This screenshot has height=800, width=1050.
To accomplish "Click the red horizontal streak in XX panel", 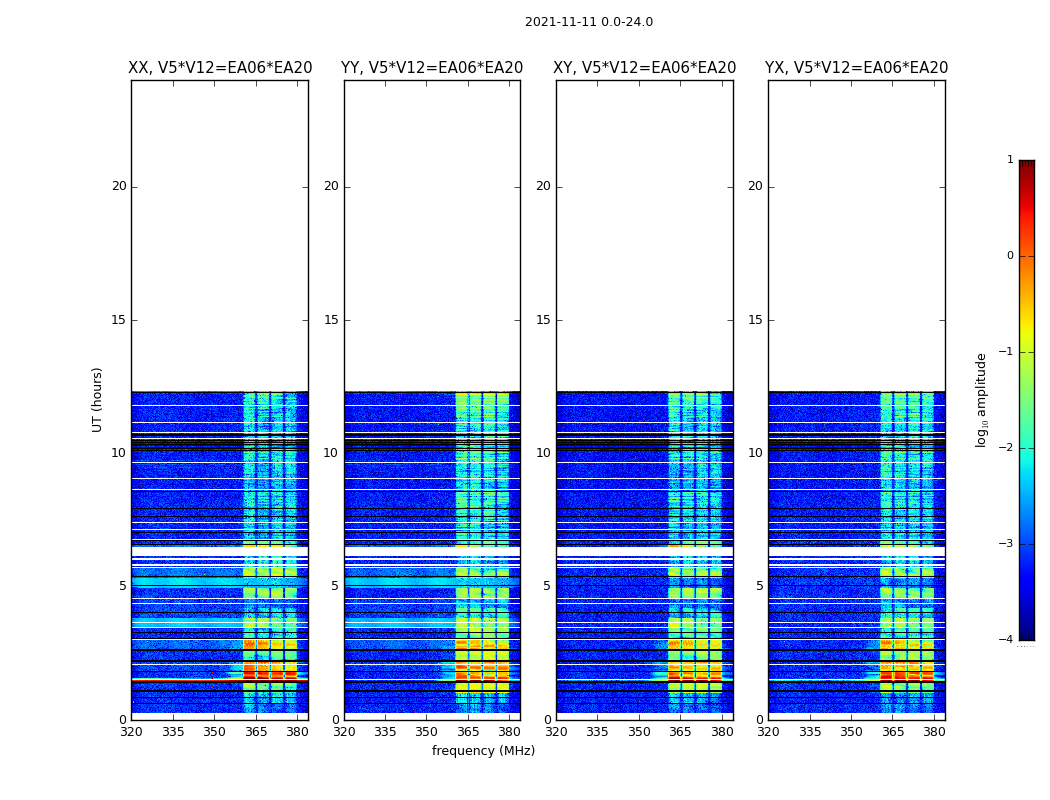I will (186, 679).
